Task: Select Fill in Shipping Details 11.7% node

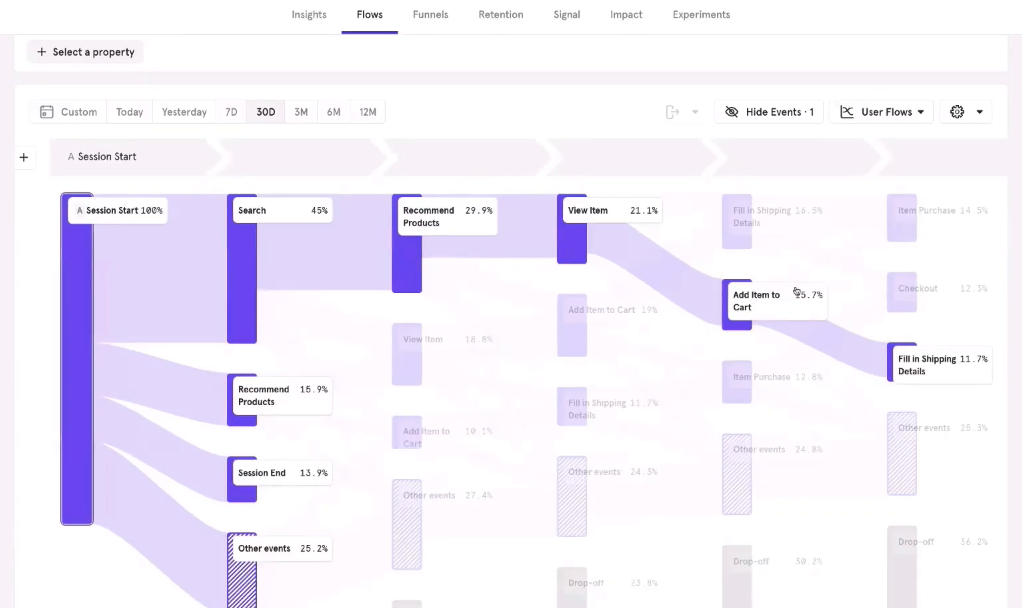Action: click(x=942, y=365)
